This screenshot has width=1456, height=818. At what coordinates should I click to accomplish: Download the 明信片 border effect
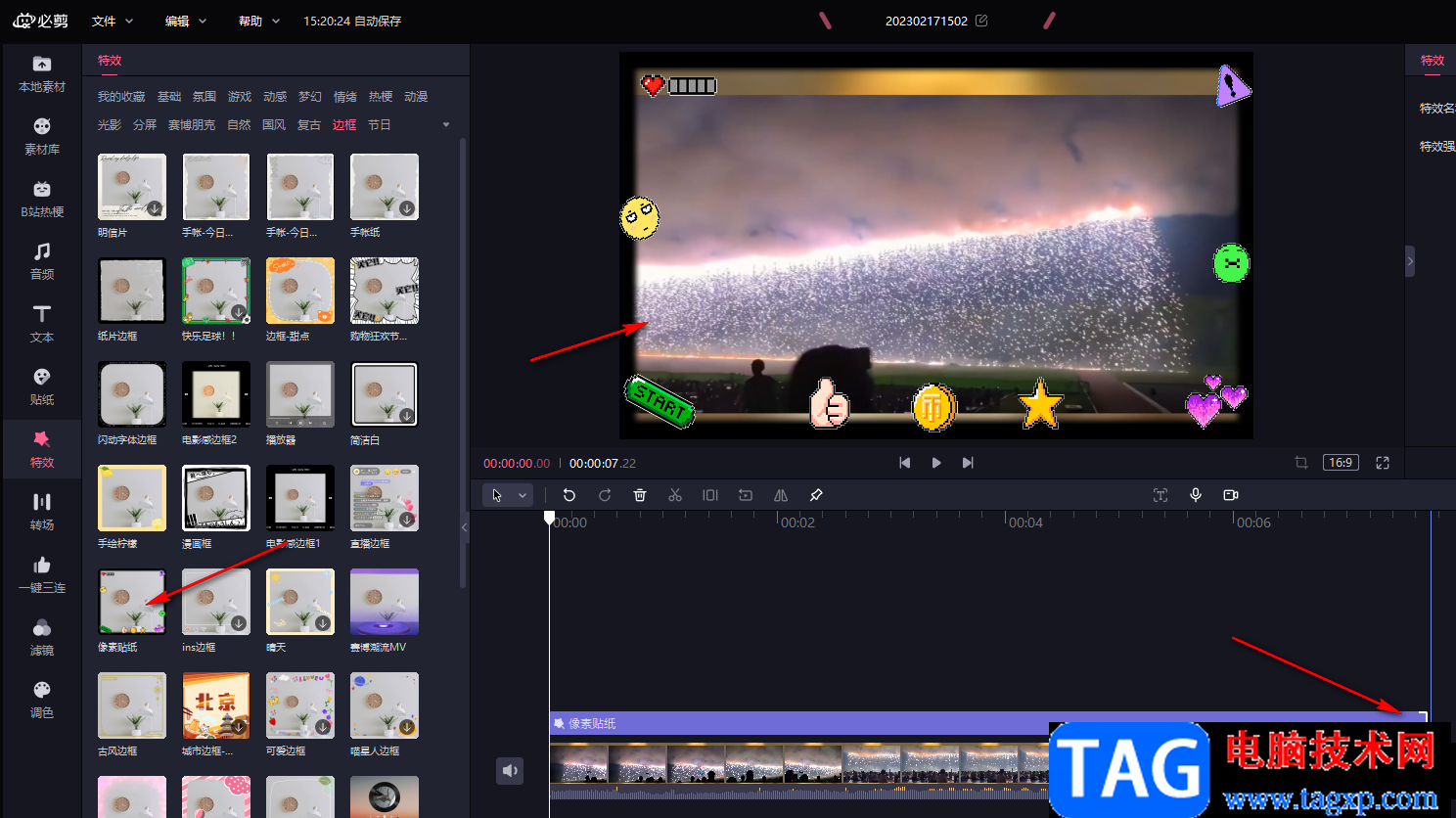[155, 208]
